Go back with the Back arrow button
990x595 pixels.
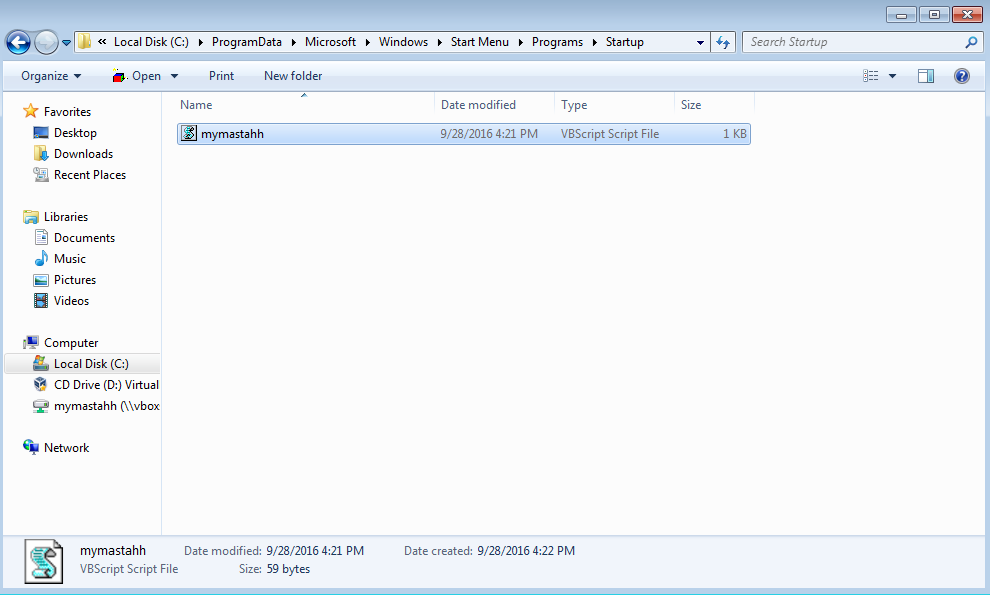(18, 42)
